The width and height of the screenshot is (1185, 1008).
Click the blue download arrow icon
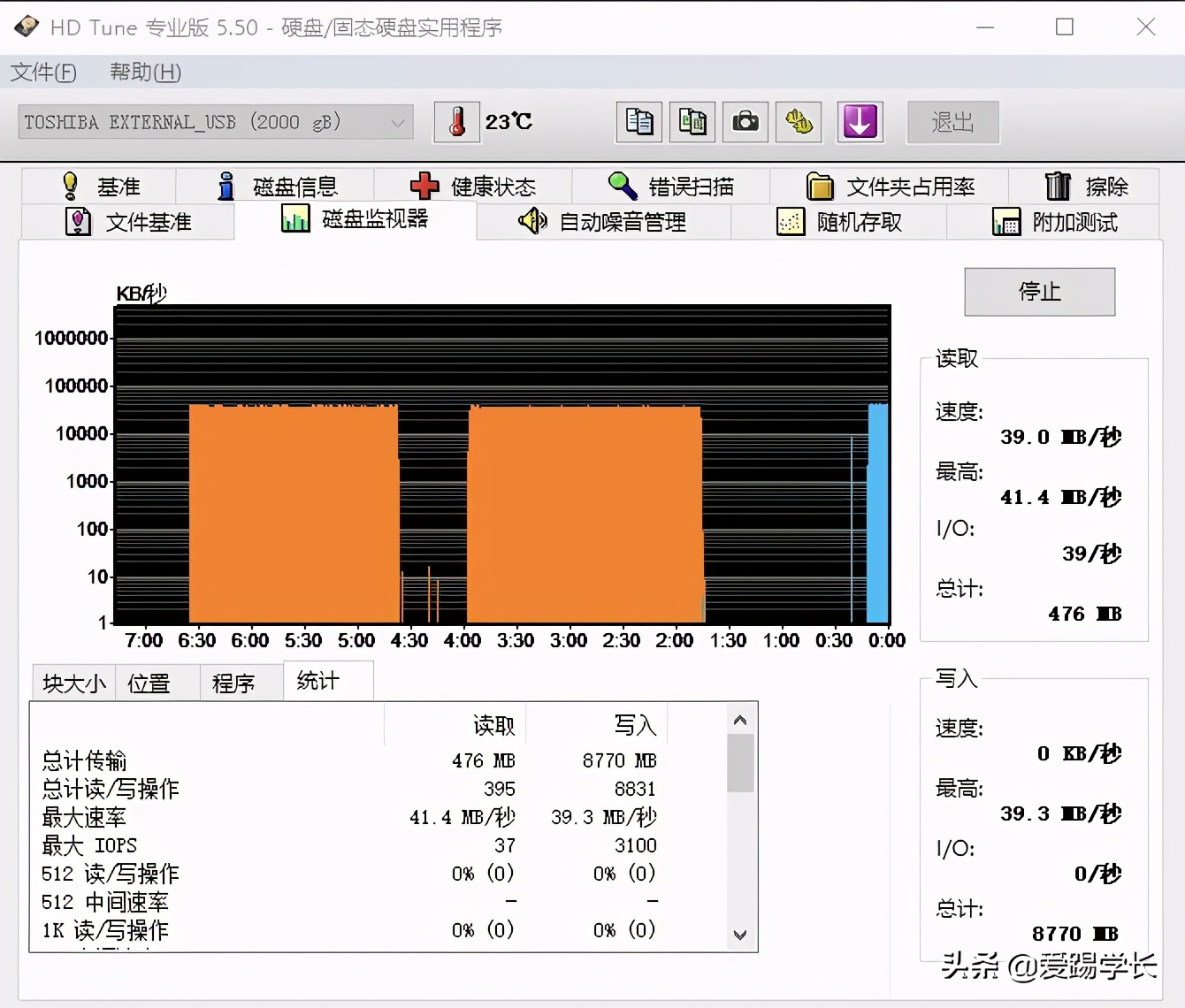click(x=860, y=122)
